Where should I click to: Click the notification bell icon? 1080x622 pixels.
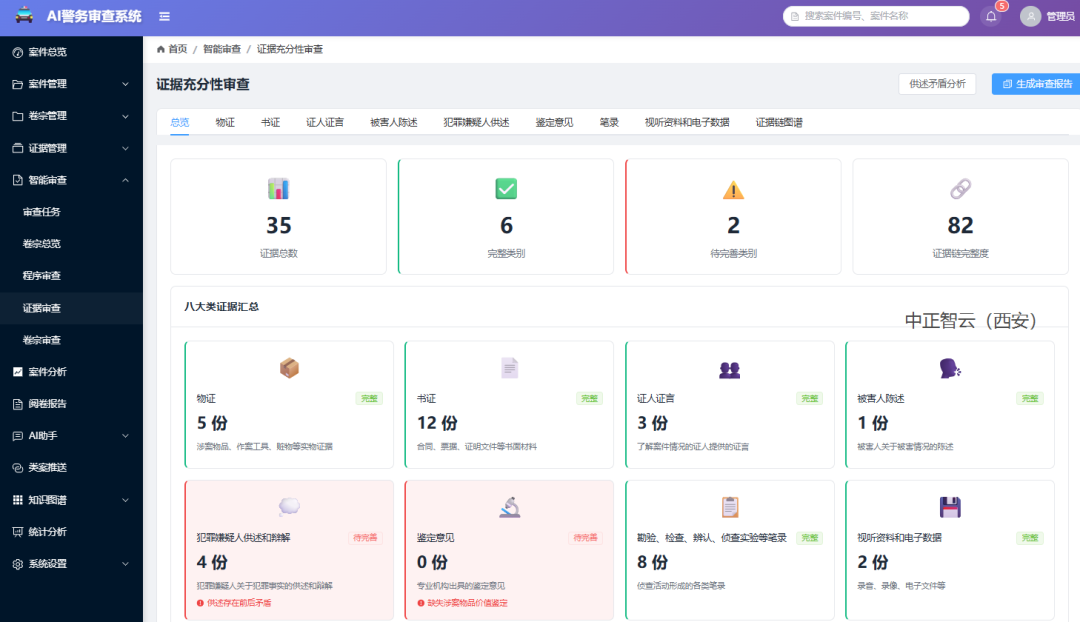coord(991,17)
